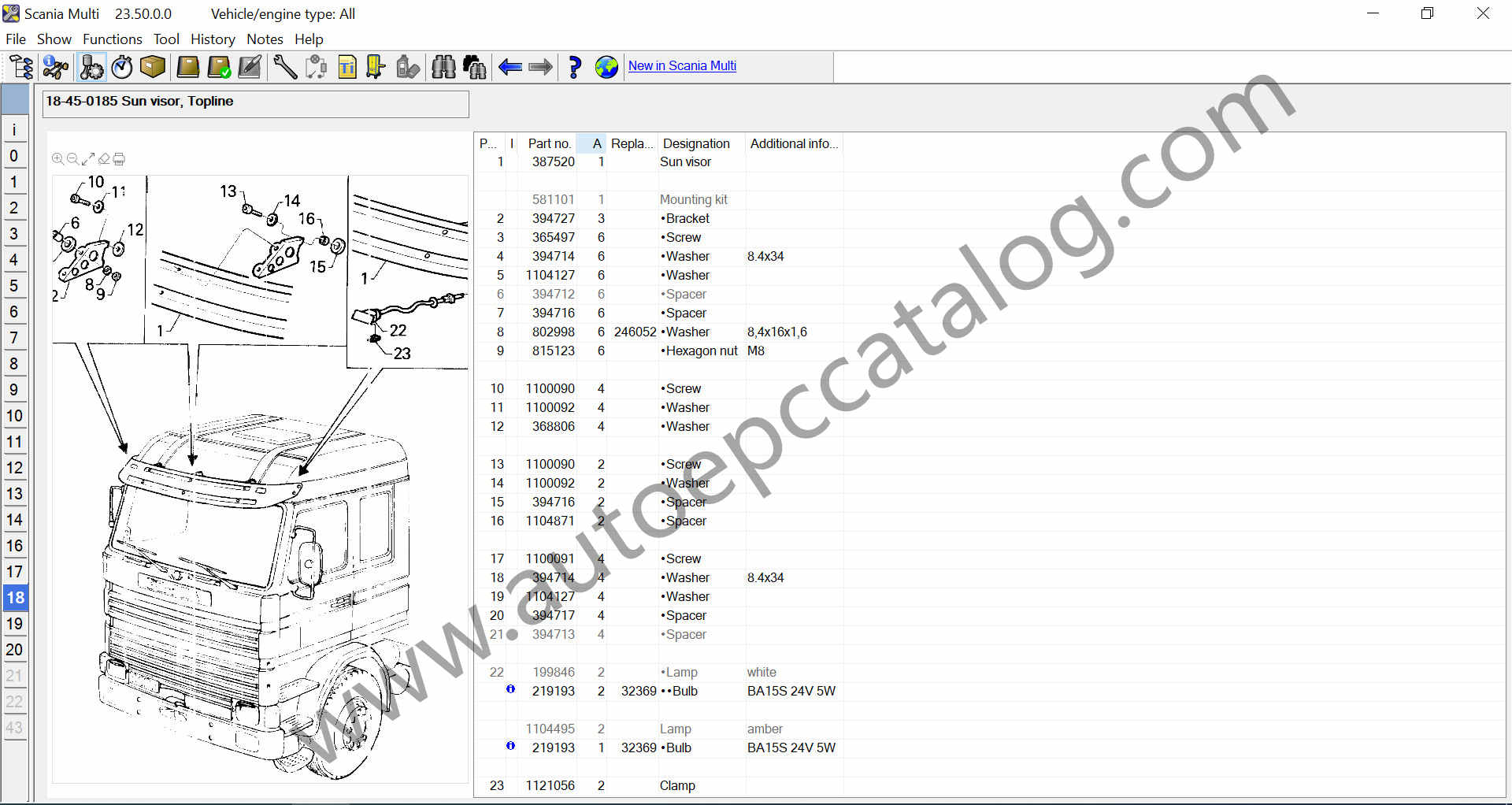Zoom out of the parts illustration
Screen dimensions: 1512x805
click(72, 159)
